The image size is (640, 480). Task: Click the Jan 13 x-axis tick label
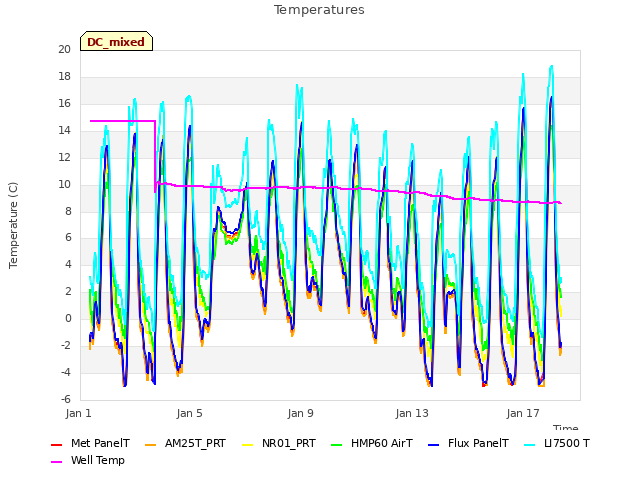[412, 413]
